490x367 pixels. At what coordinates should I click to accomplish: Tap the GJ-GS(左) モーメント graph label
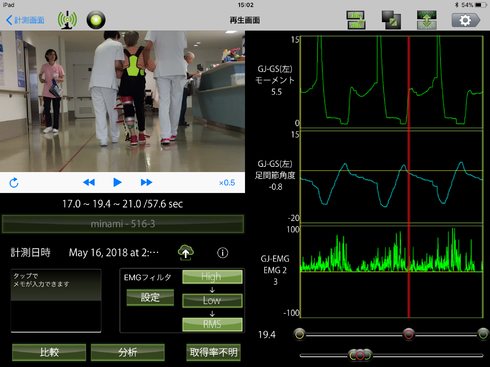tap(275, 80)
